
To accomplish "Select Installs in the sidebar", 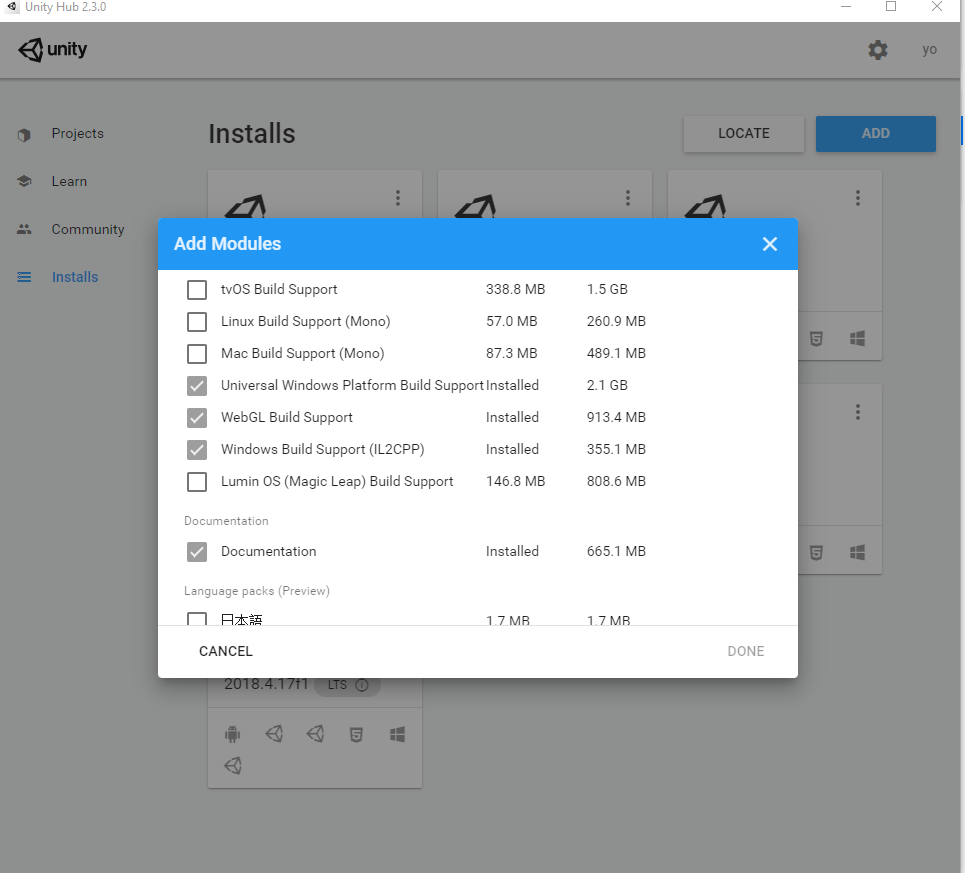I will click(x=75, y=277).
